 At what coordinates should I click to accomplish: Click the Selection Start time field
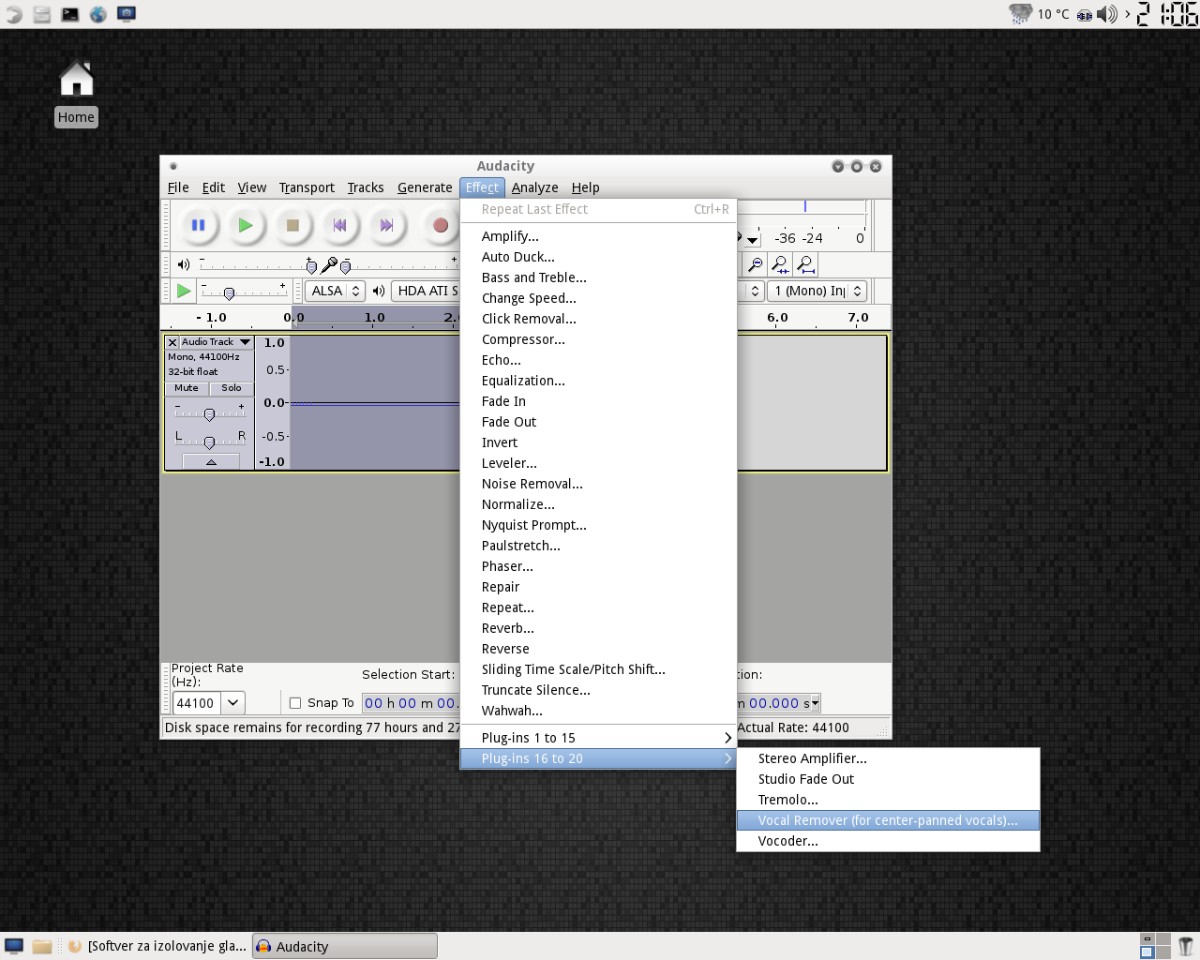point(410,703)
